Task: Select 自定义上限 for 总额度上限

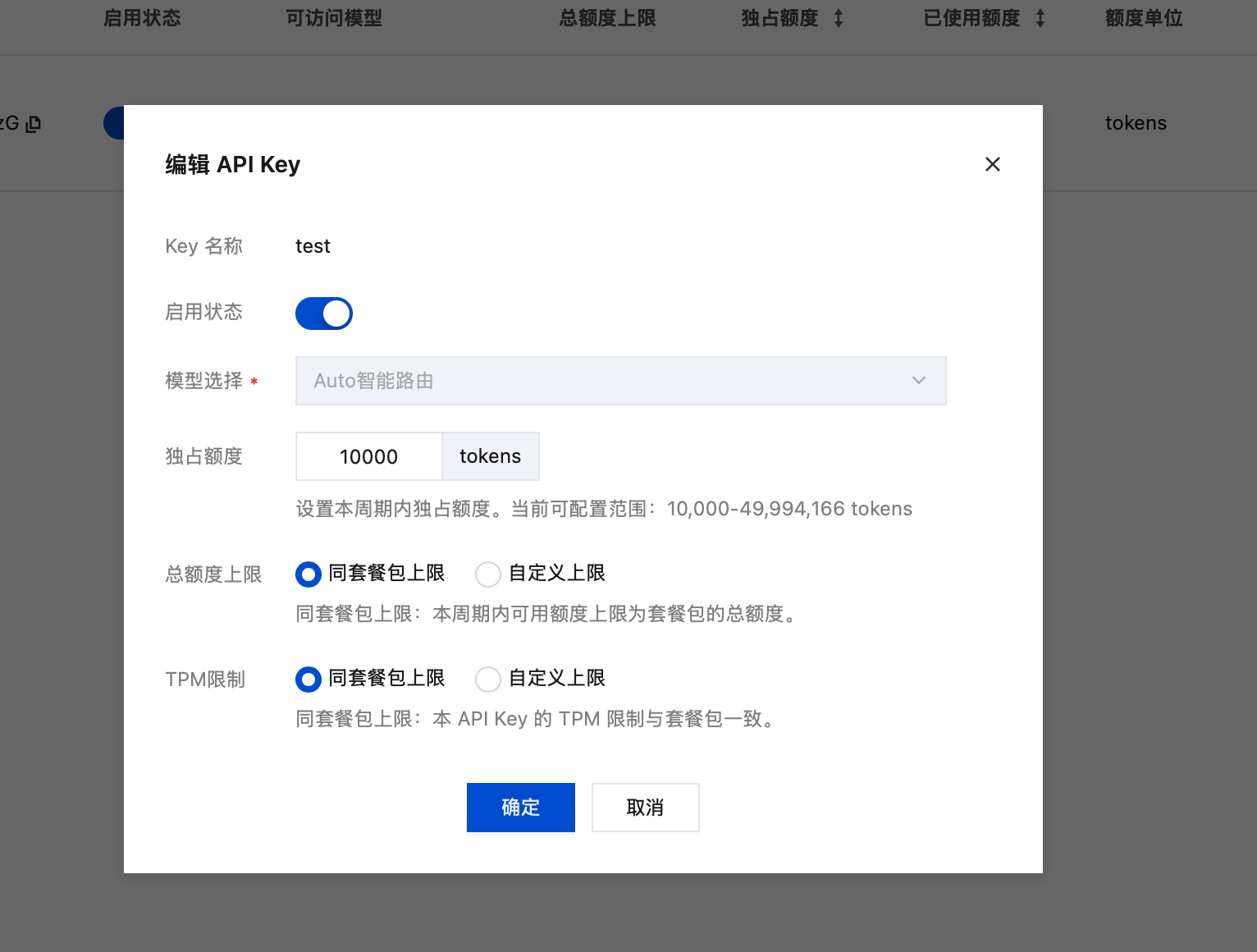Action: coord(488,574)
